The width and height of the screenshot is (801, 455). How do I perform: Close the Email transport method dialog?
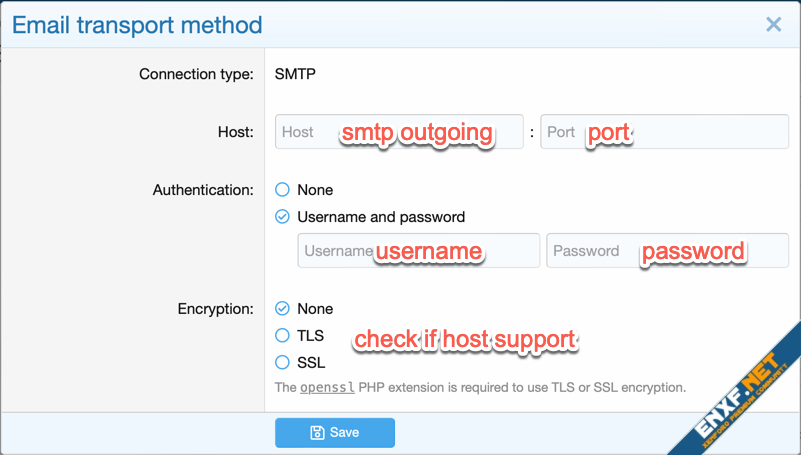[773, 25]
